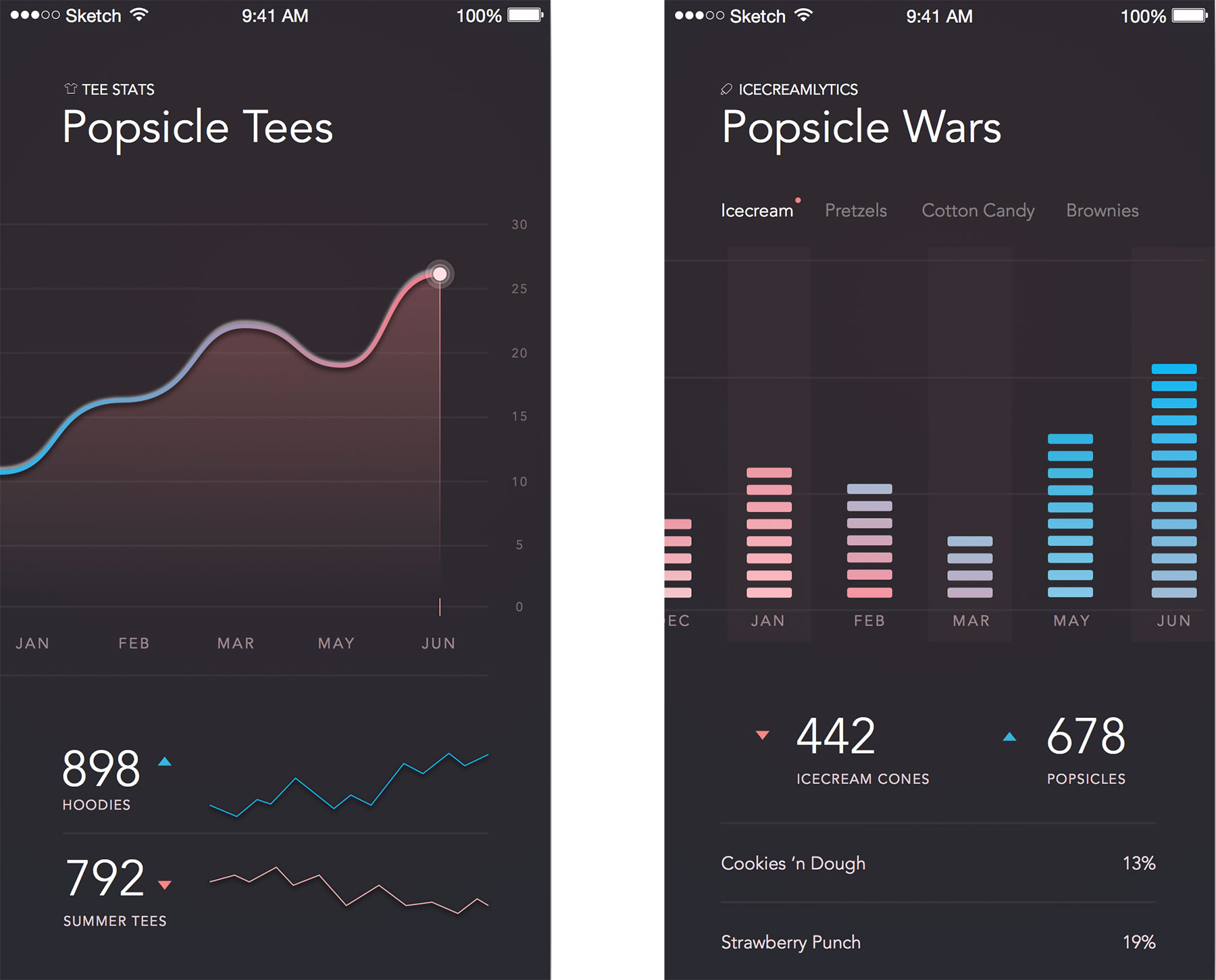Click the Icecreamlytics scoop icon

point(727,88)
